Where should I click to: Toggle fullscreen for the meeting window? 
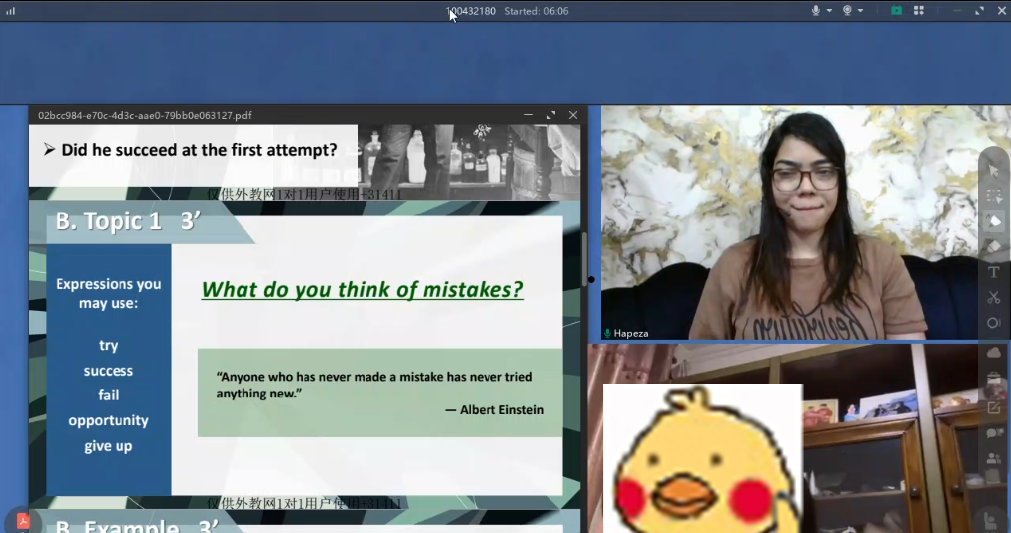(979, 10)
